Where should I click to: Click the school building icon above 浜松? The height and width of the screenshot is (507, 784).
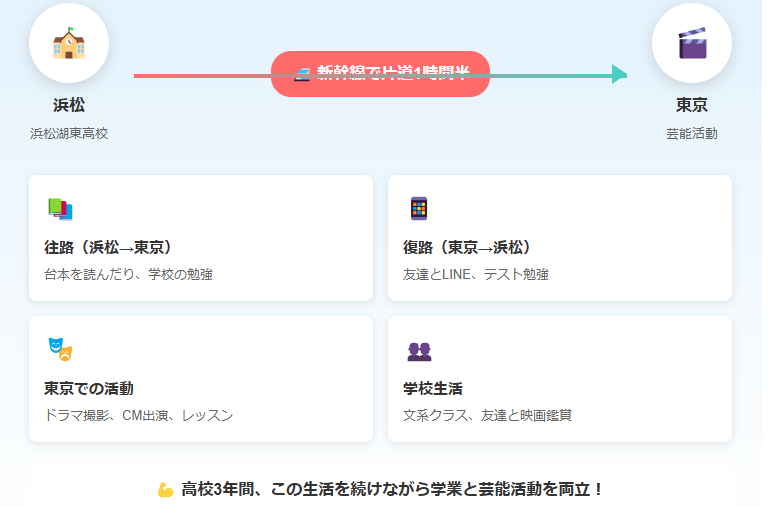pyautogui.click(x=69, y=44)
